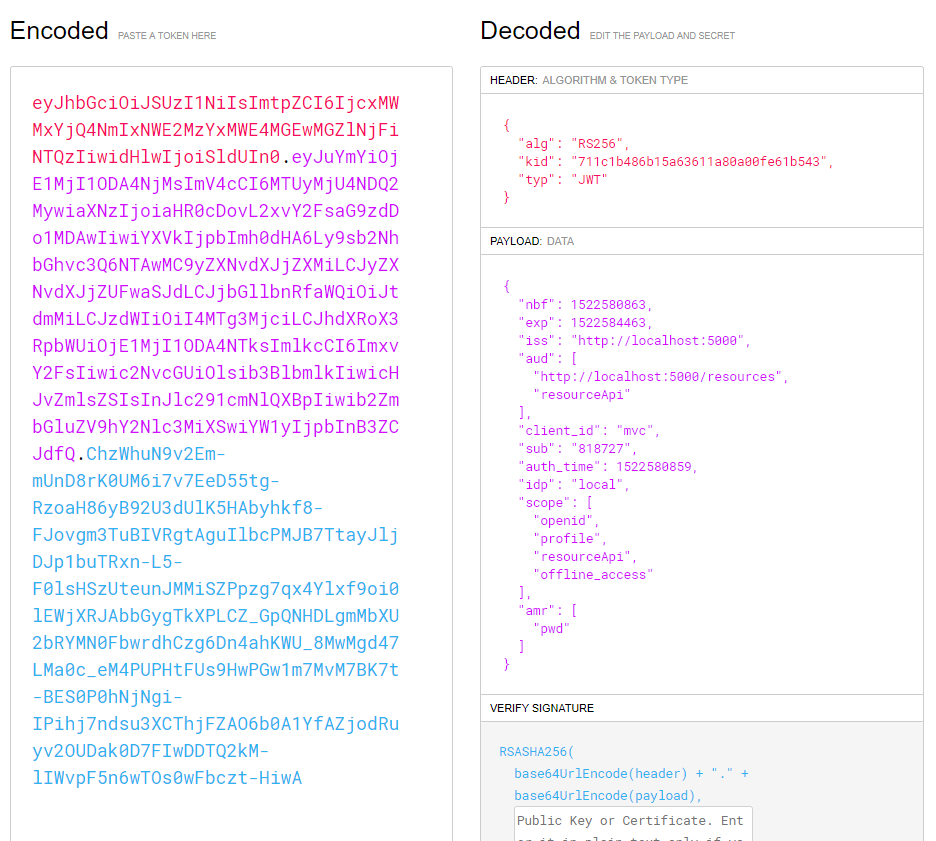Image resolution: width=936 pixels, height=841 pixels.
Task: Click the "PAYLOAD: DATA" section label
Action: point(532,241)
